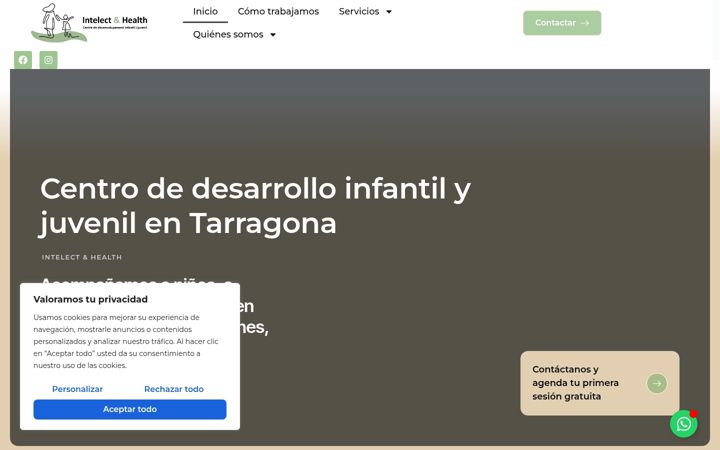The width and height of the screenshot is (720, 450).
Task: Click the 'Valoramos tu privacidad' title
Action: (90, 299)
